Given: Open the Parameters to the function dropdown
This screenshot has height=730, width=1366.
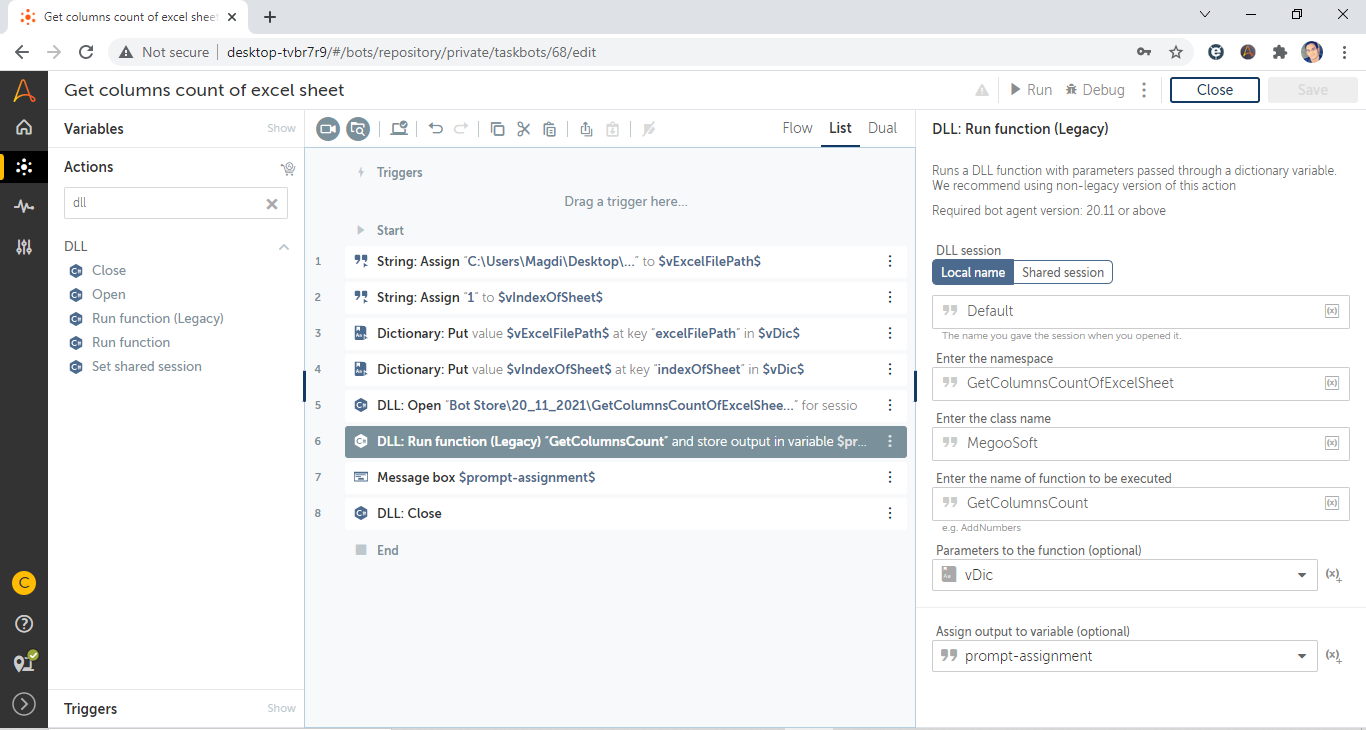Looking at the screenshot, I should 1301,575.
